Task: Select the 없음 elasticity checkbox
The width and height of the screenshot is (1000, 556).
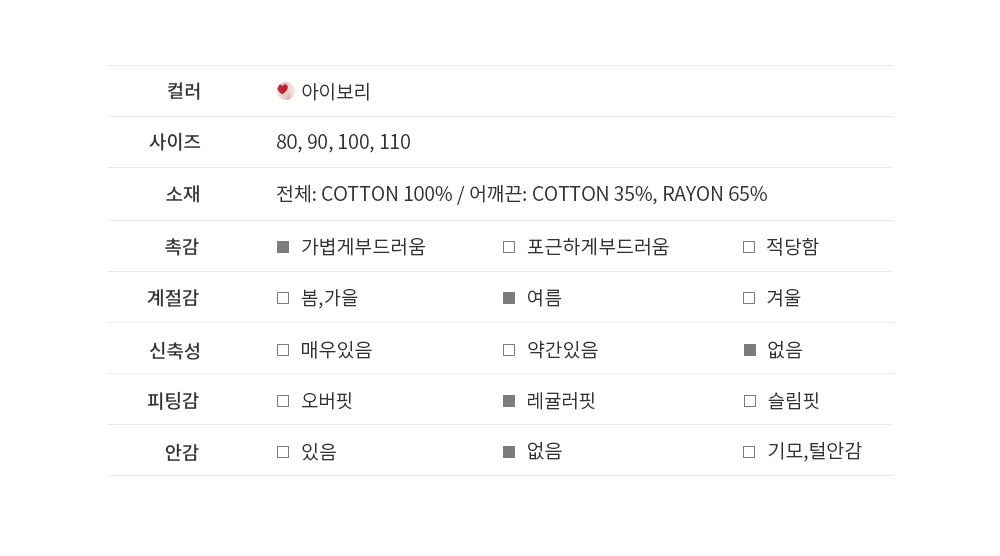Action: tap(749, 350)
